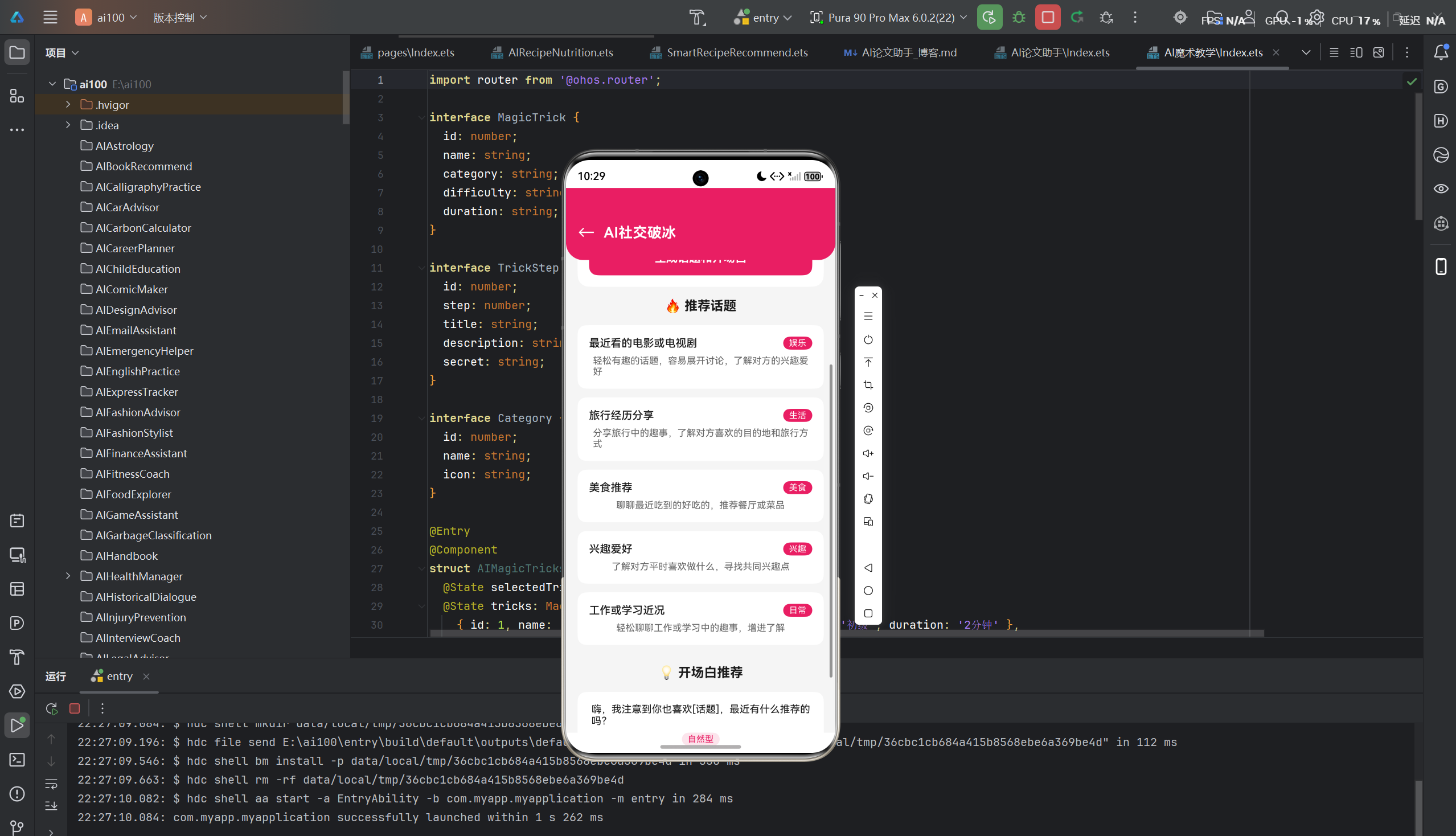Switch to the AI论文助手\Index.ets tab
The image size is (1456, 836).
tap(1052, 52)
